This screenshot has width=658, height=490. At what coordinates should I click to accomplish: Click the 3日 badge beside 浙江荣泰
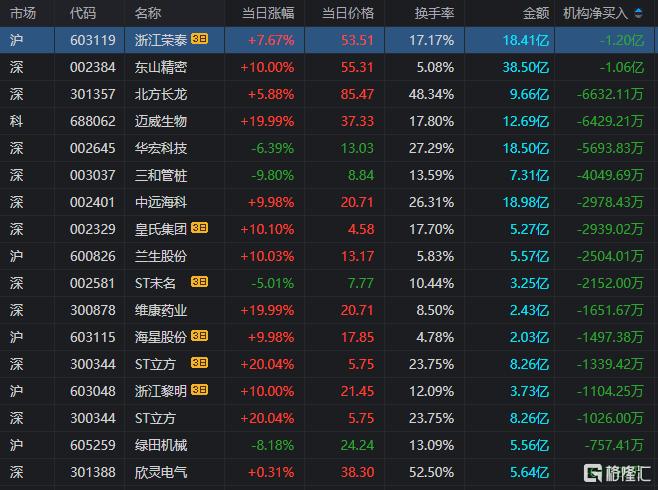point(199,39)
